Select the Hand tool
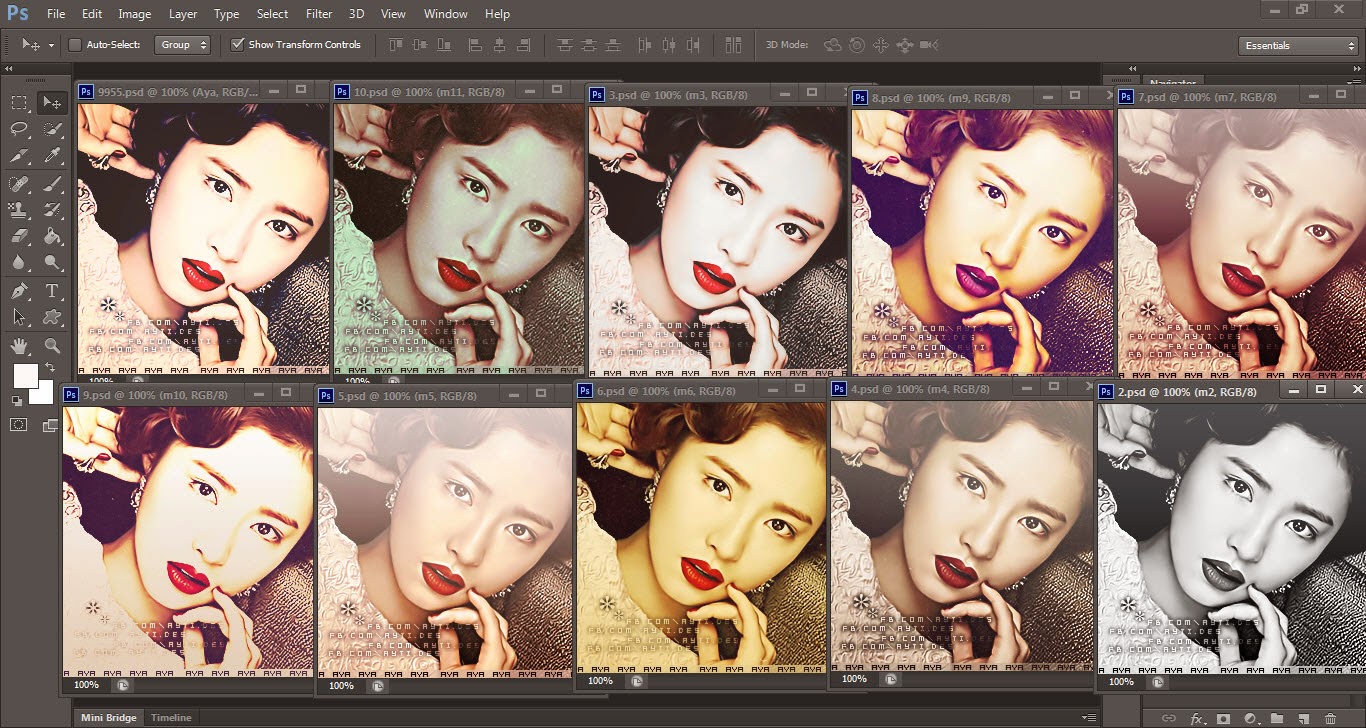This screenshot has height=728, width=1366. [19, 346]
